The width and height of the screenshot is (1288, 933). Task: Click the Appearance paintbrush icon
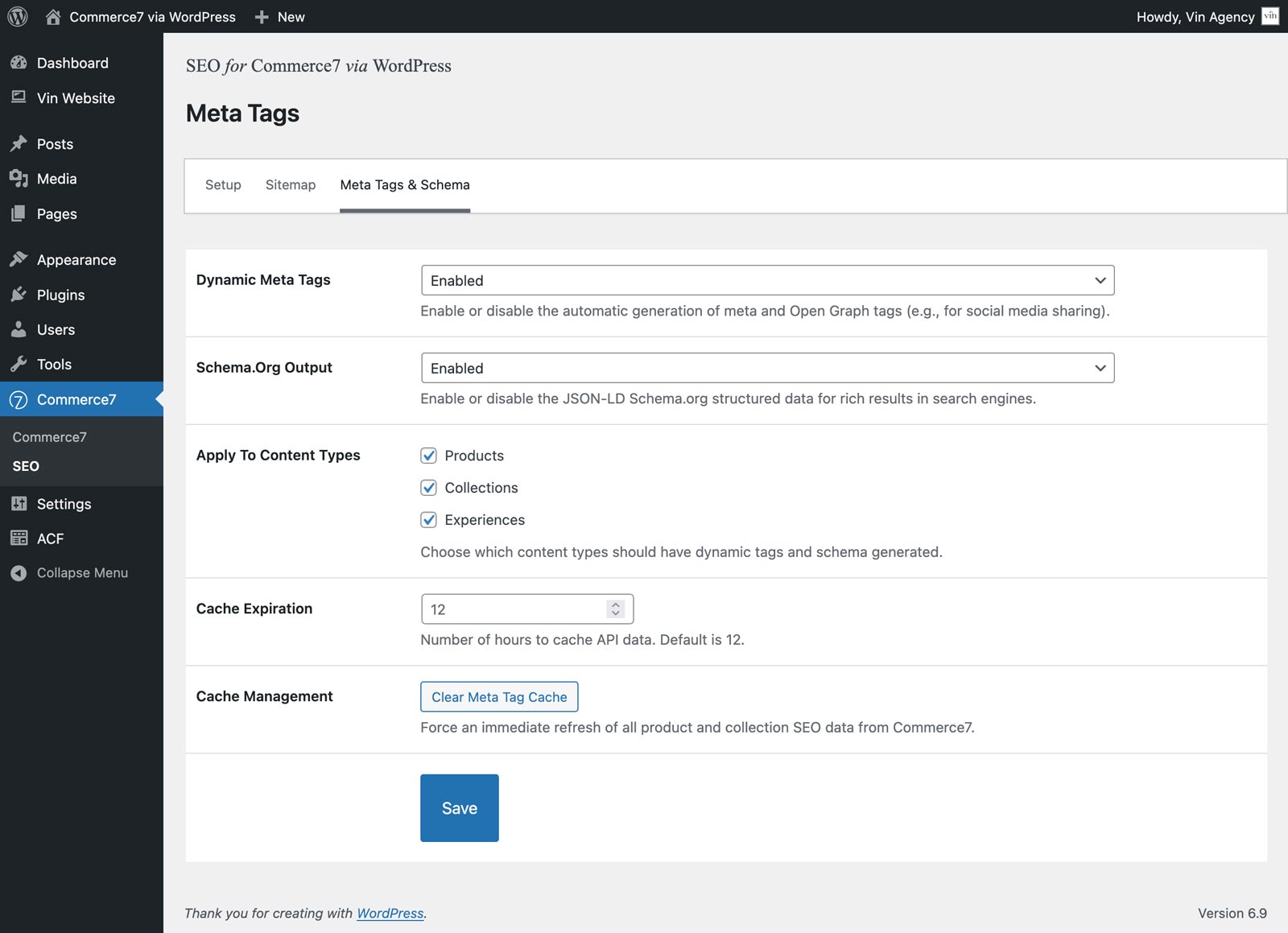pos(19,259)
